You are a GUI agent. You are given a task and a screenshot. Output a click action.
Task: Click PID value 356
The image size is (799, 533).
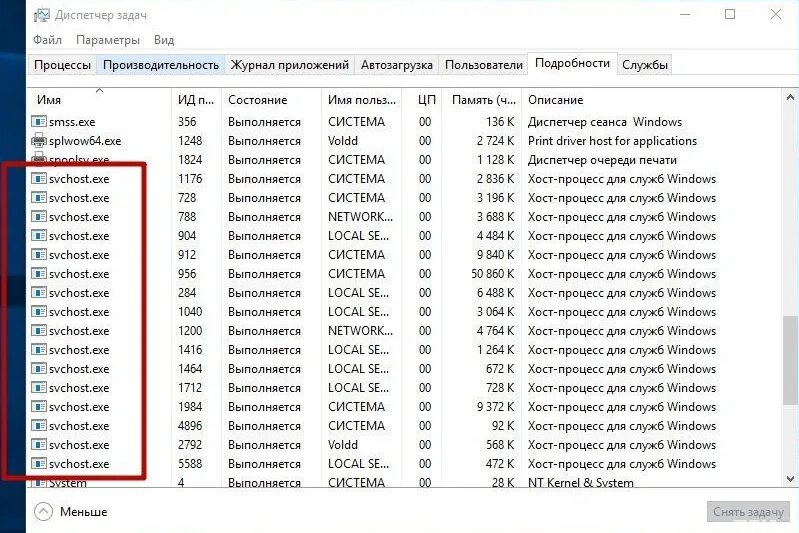[x=187, y=122]
